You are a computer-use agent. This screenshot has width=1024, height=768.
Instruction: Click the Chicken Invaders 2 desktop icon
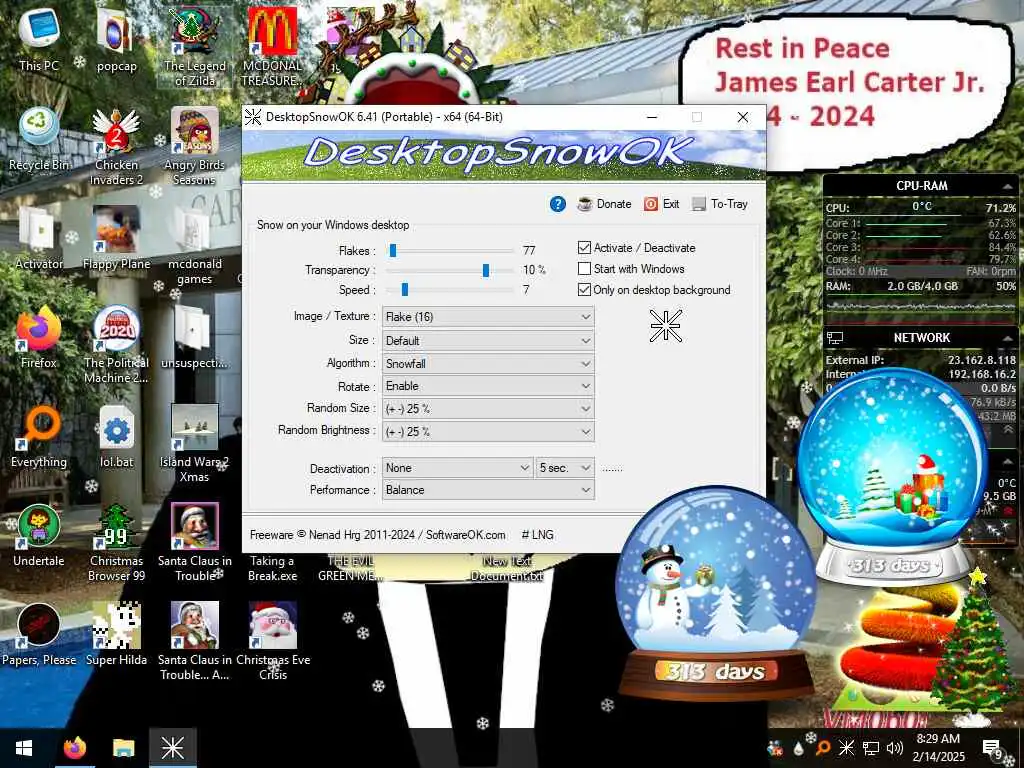tap(116, 147)
